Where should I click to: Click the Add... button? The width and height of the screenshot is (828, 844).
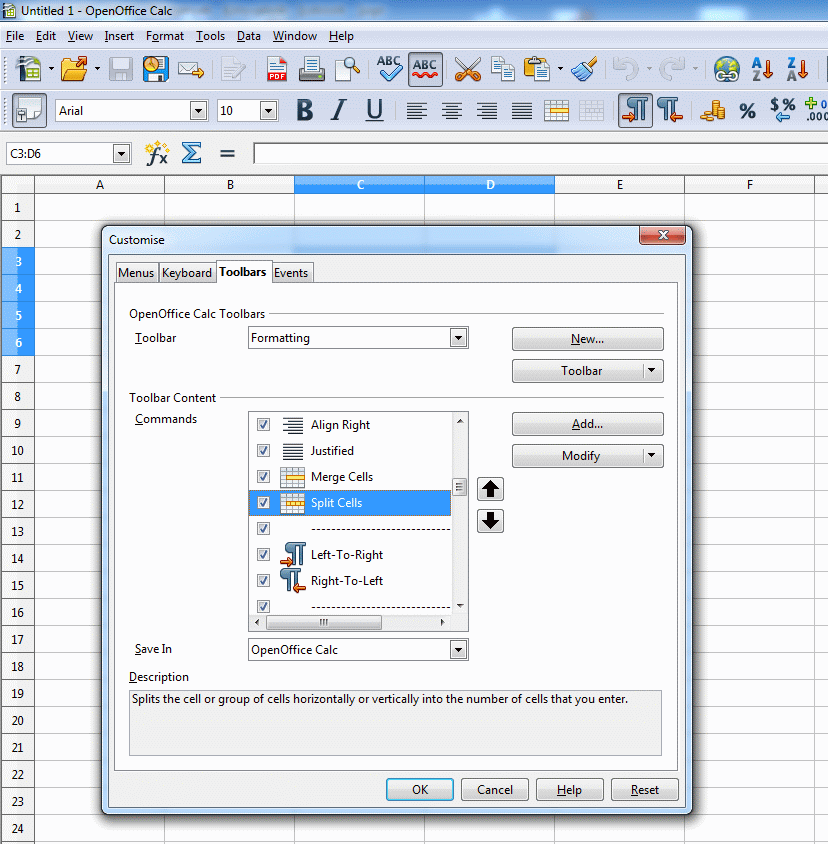587,424
